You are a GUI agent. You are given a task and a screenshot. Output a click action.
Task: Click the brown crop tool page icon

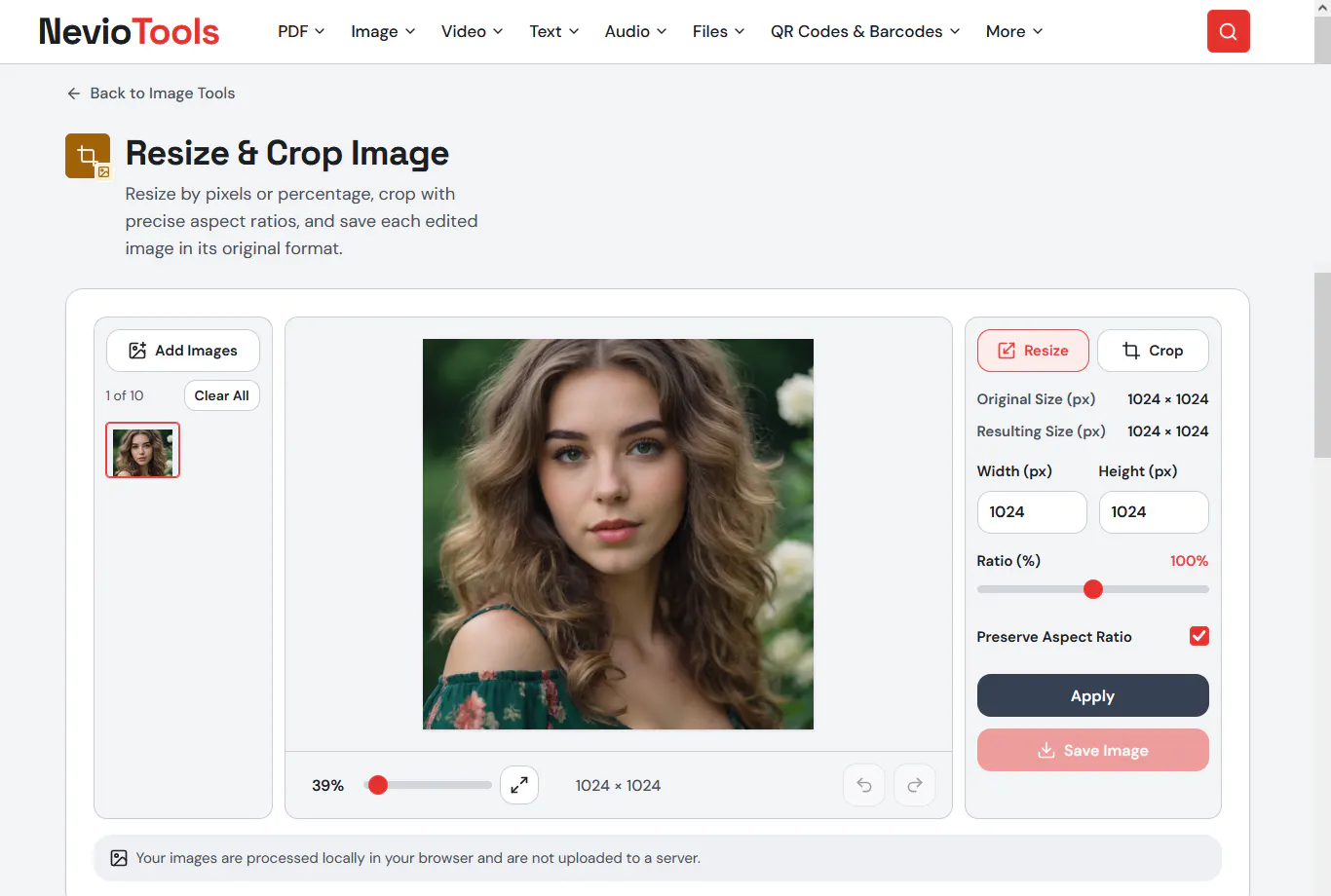[x=88, y=156]
